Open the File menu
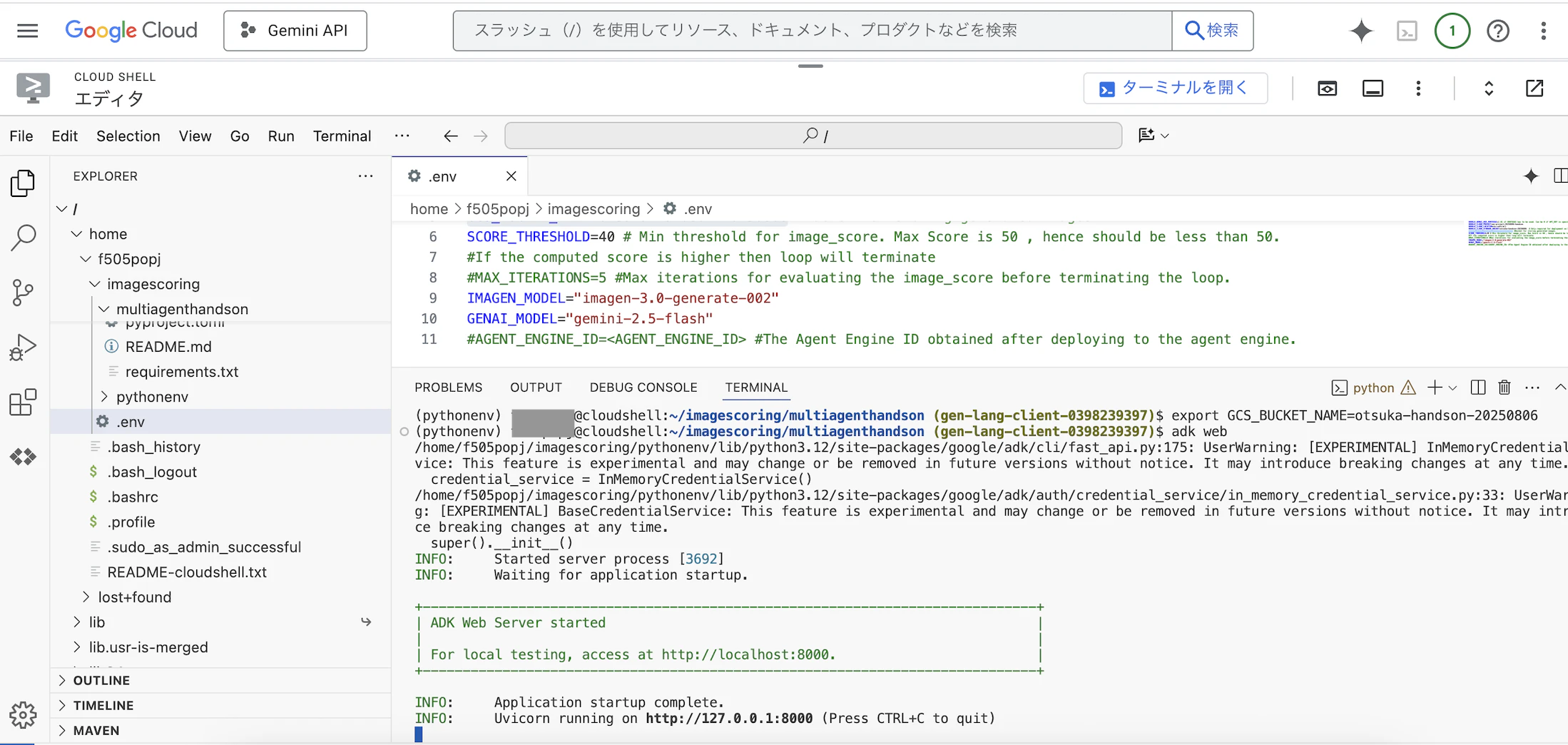The height and width of the screenshot is (745, 1568). [21, 136]
